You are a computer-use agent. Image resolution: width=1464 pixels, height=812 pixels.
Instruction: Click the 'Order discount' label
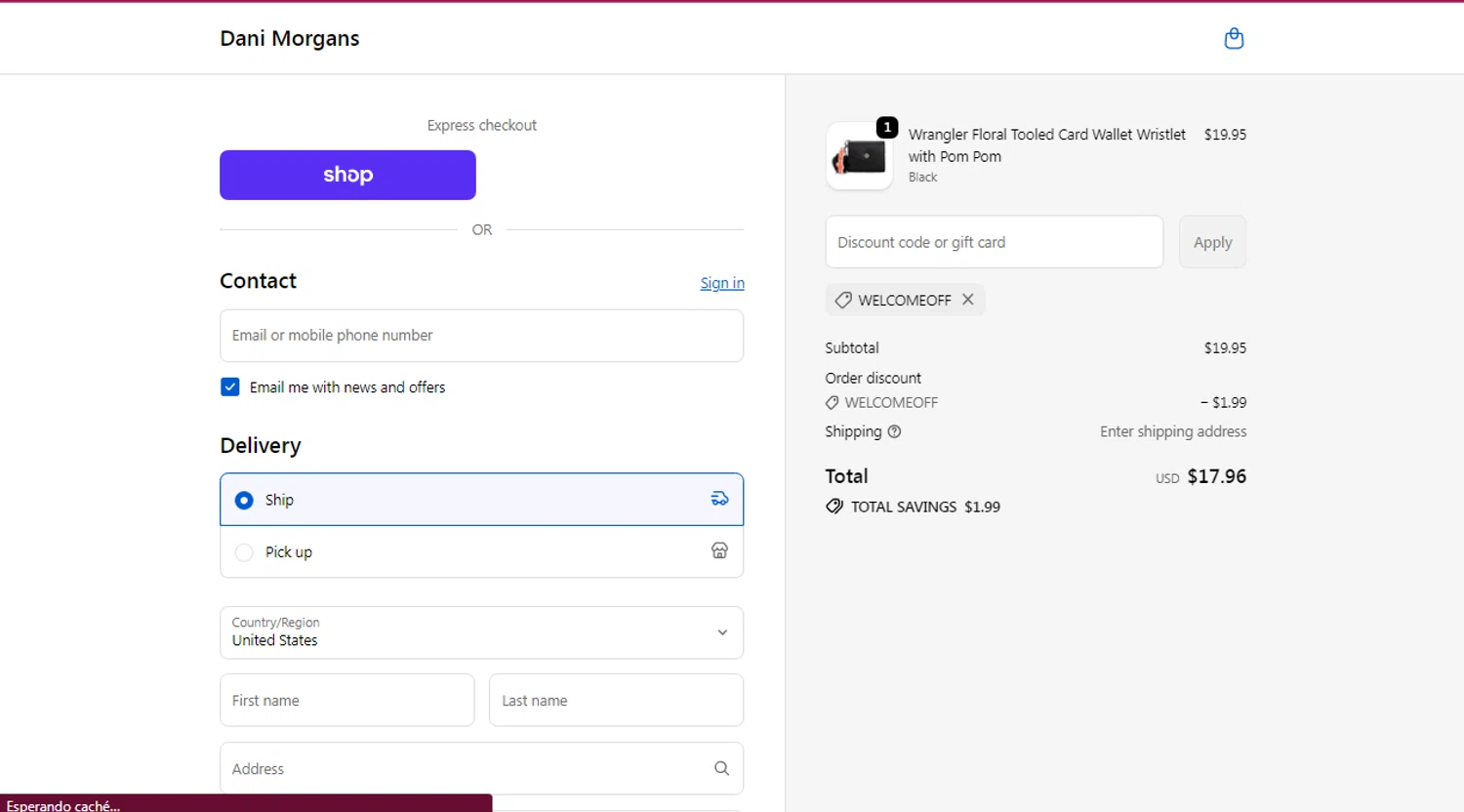point(873,378)
